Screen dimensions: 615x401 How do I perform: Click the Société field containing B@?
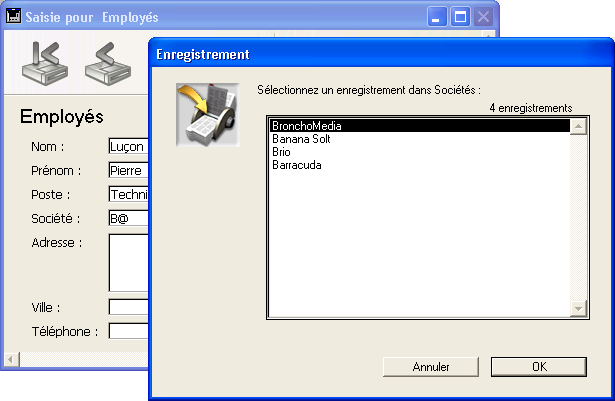(x=128, y=218)
